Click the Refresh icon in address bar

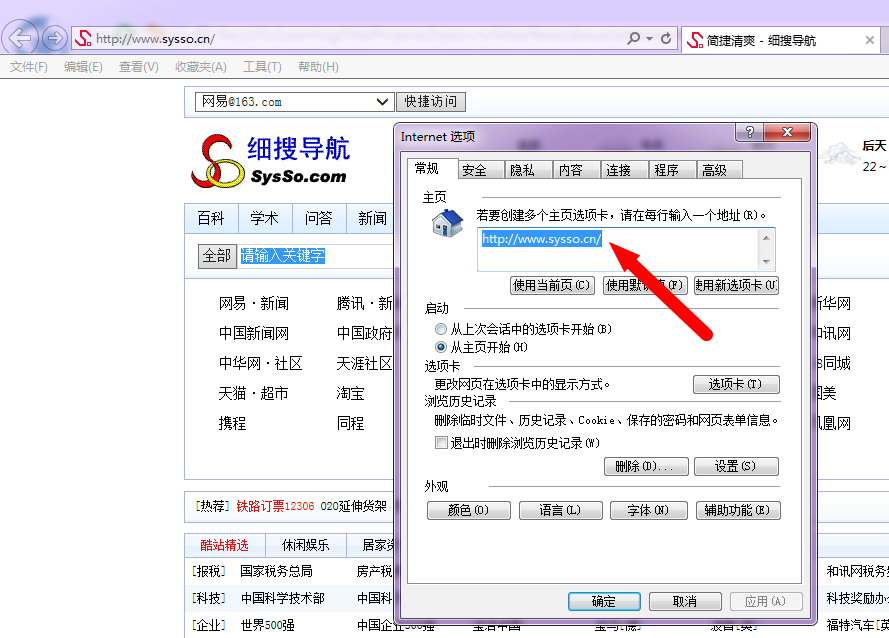(666, 38)
